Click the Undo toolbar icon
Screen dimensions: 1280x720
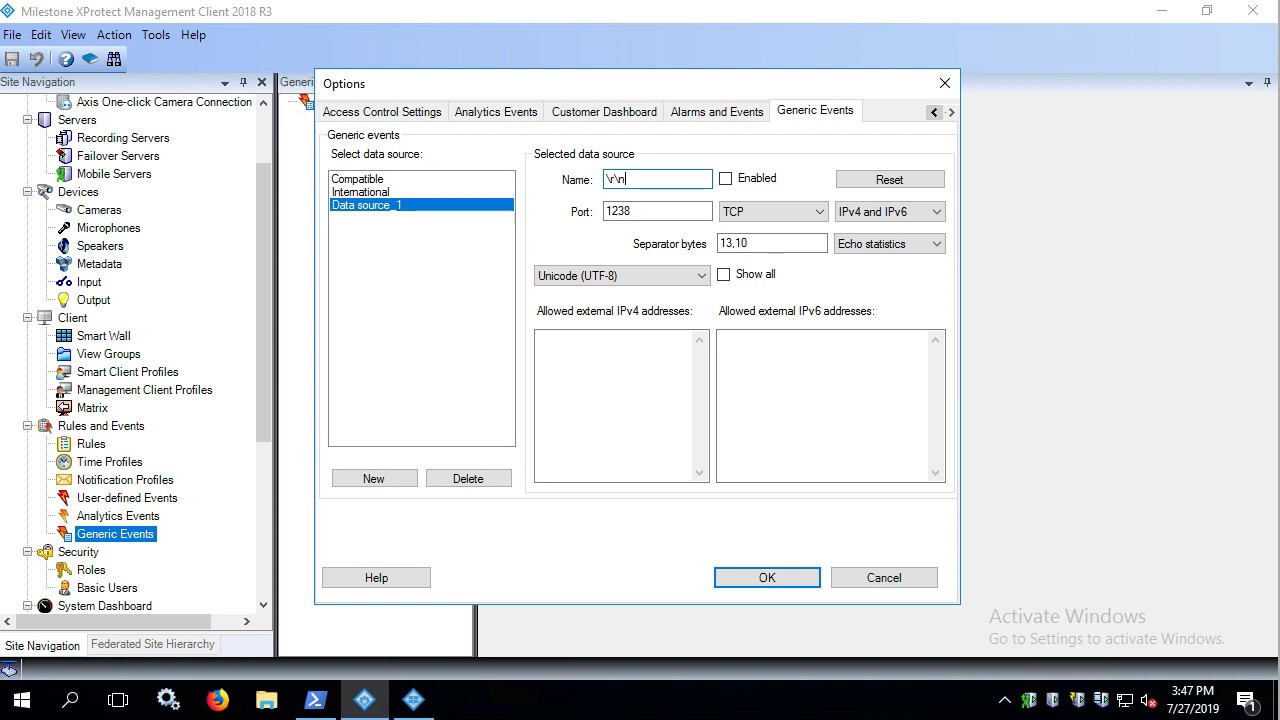(x=37, y=59)
